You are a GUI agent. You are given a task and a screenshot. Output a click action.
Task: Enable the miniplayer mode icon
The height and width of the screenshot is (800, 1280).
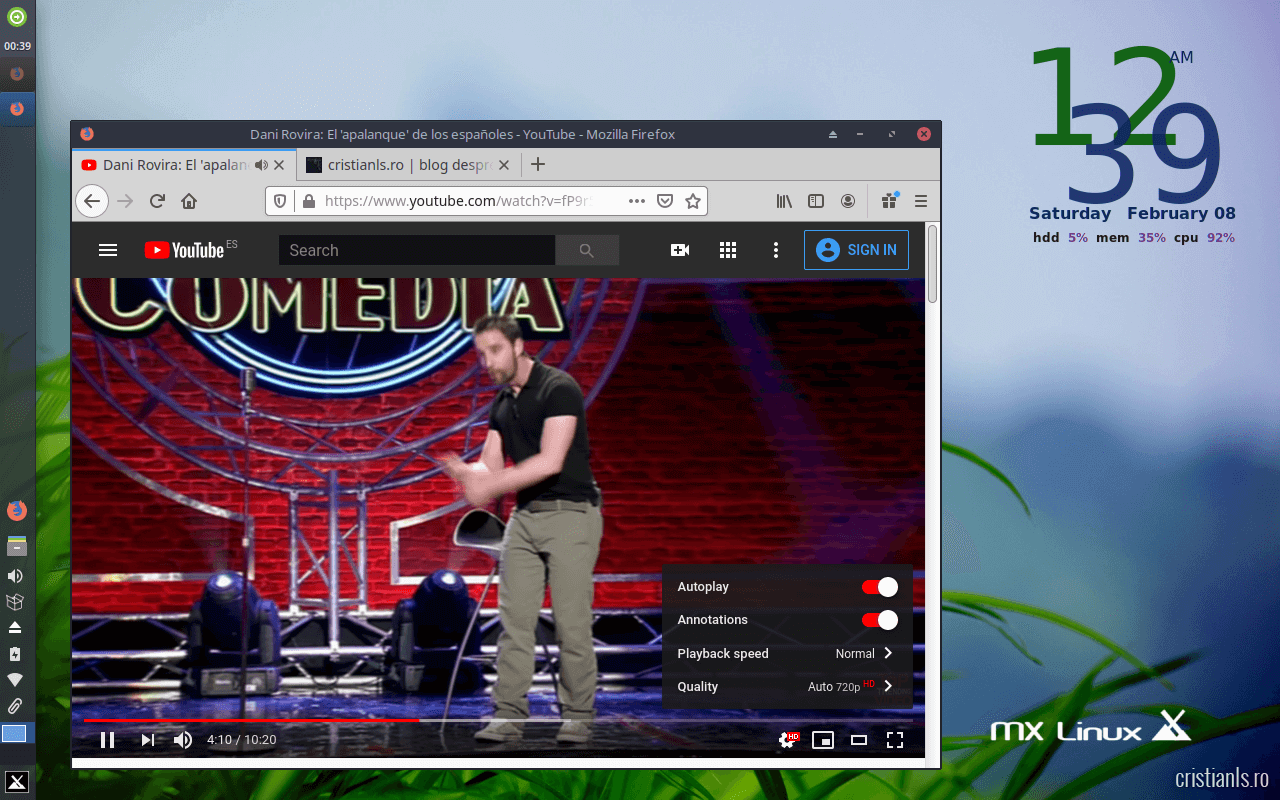coord(823,740)
